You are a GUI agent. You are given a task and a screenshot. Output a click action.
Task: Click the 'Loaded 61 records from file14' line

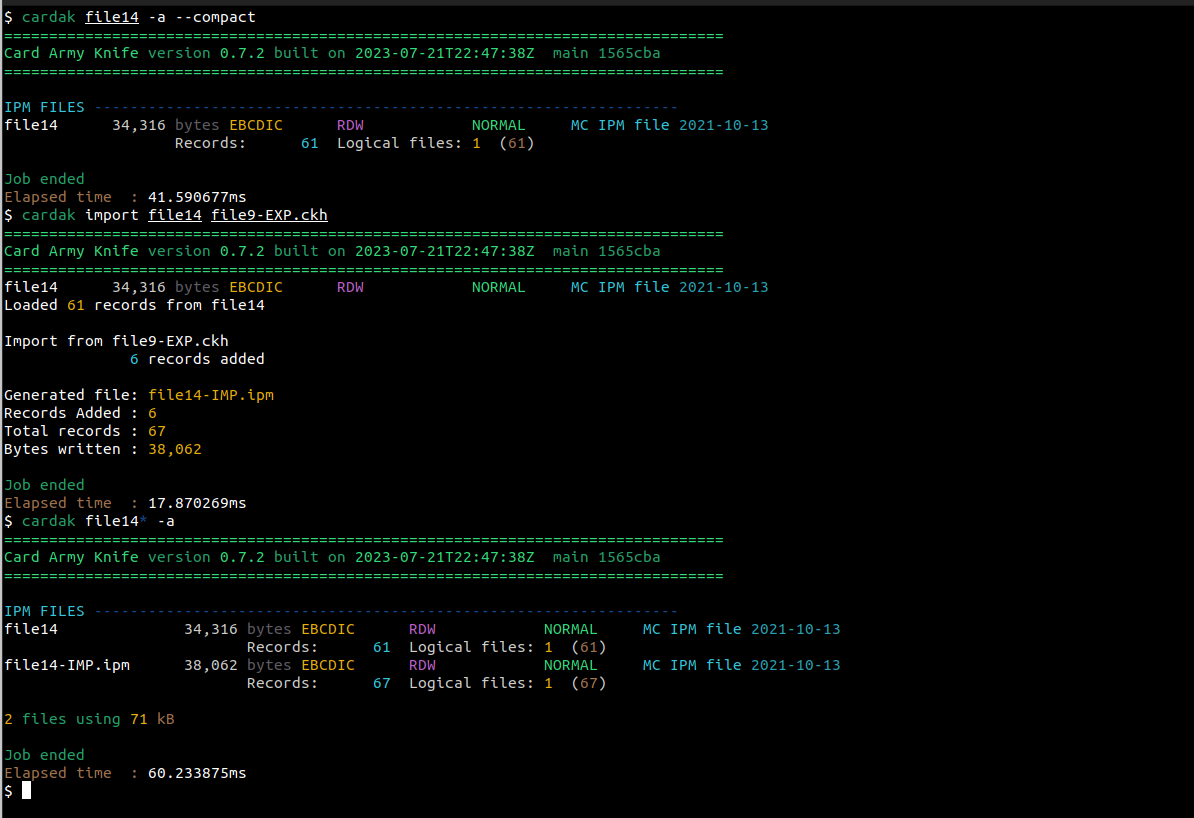point(134,305)
